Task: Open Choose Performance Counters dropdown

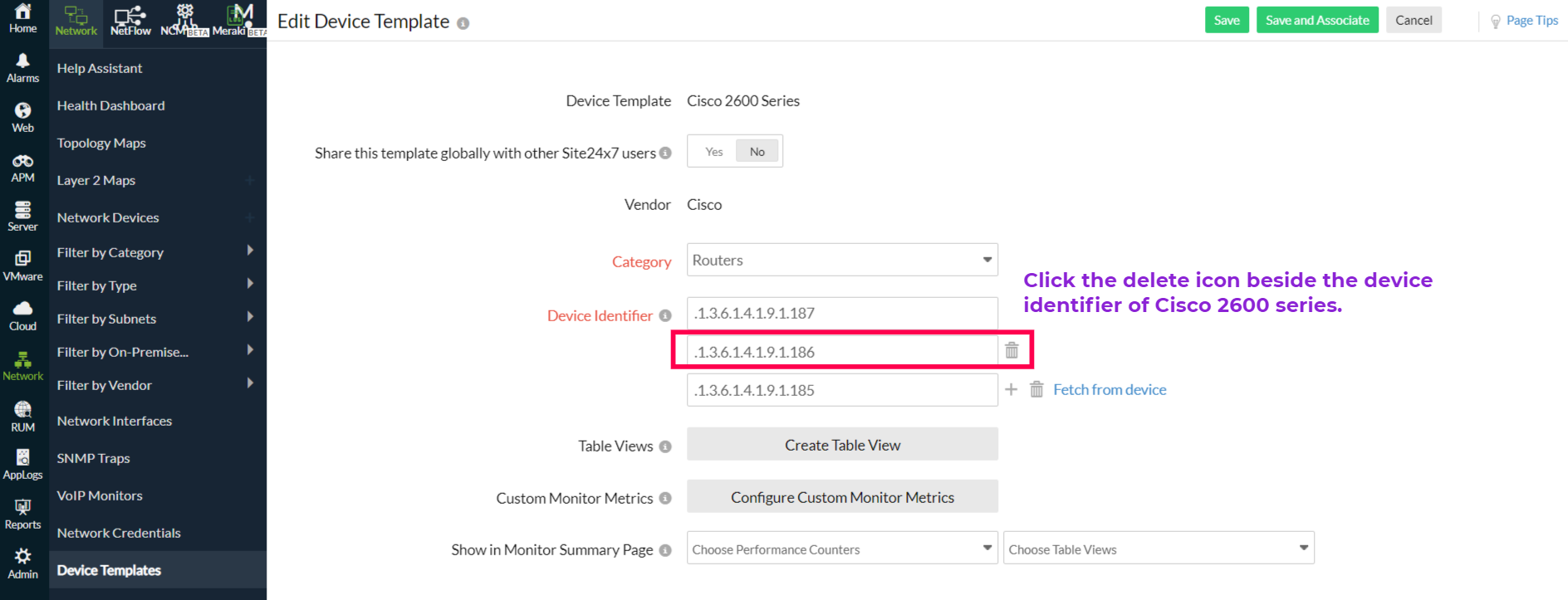Action: click(x=842, y=549)
